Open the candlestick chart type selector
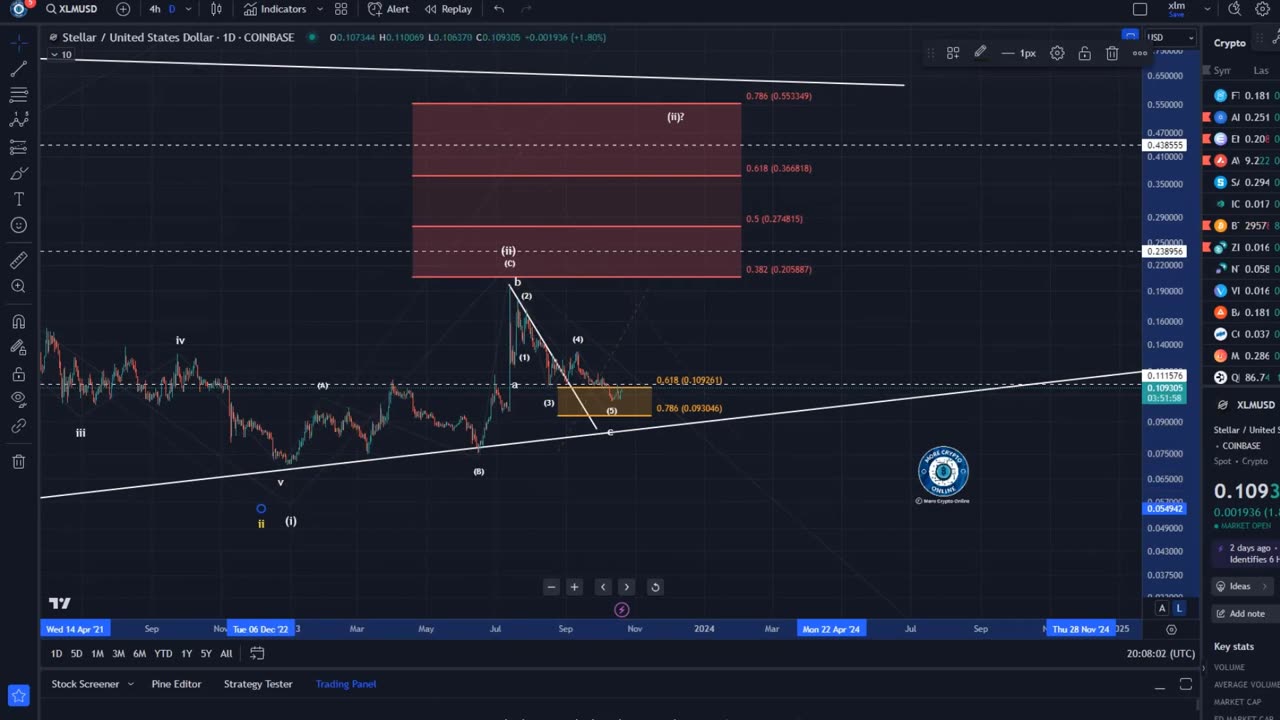 pyautogui.click(x=216, y=9)
